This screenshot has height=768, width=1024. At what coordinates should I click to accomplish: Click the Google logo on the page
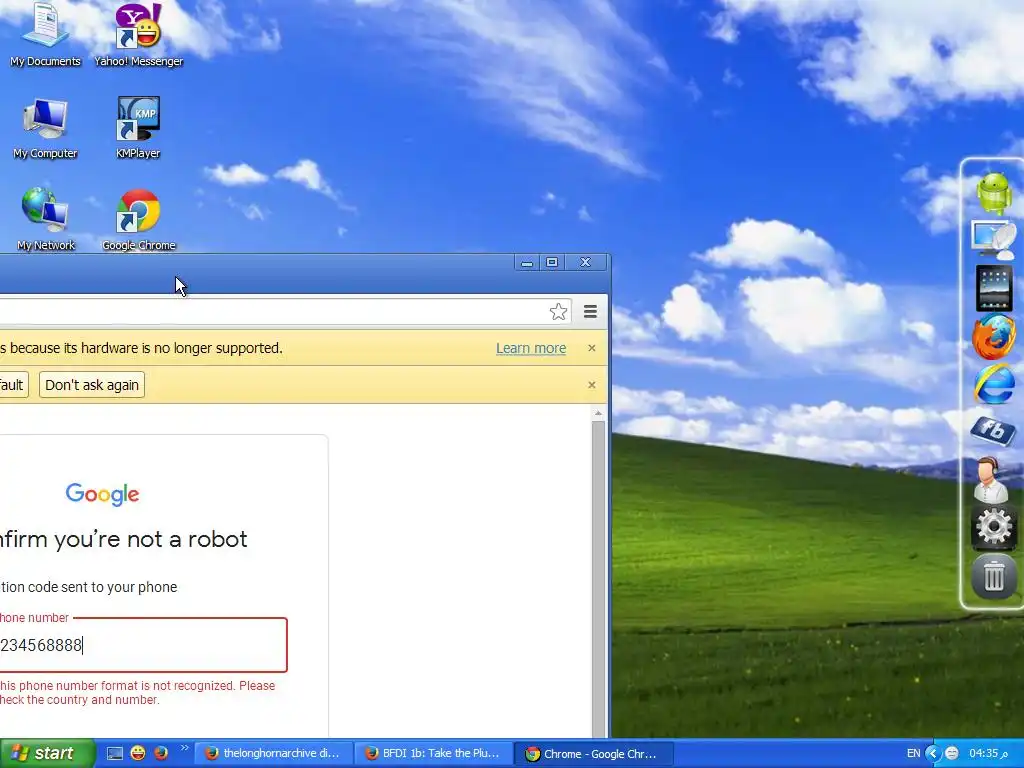pos(103,494)
